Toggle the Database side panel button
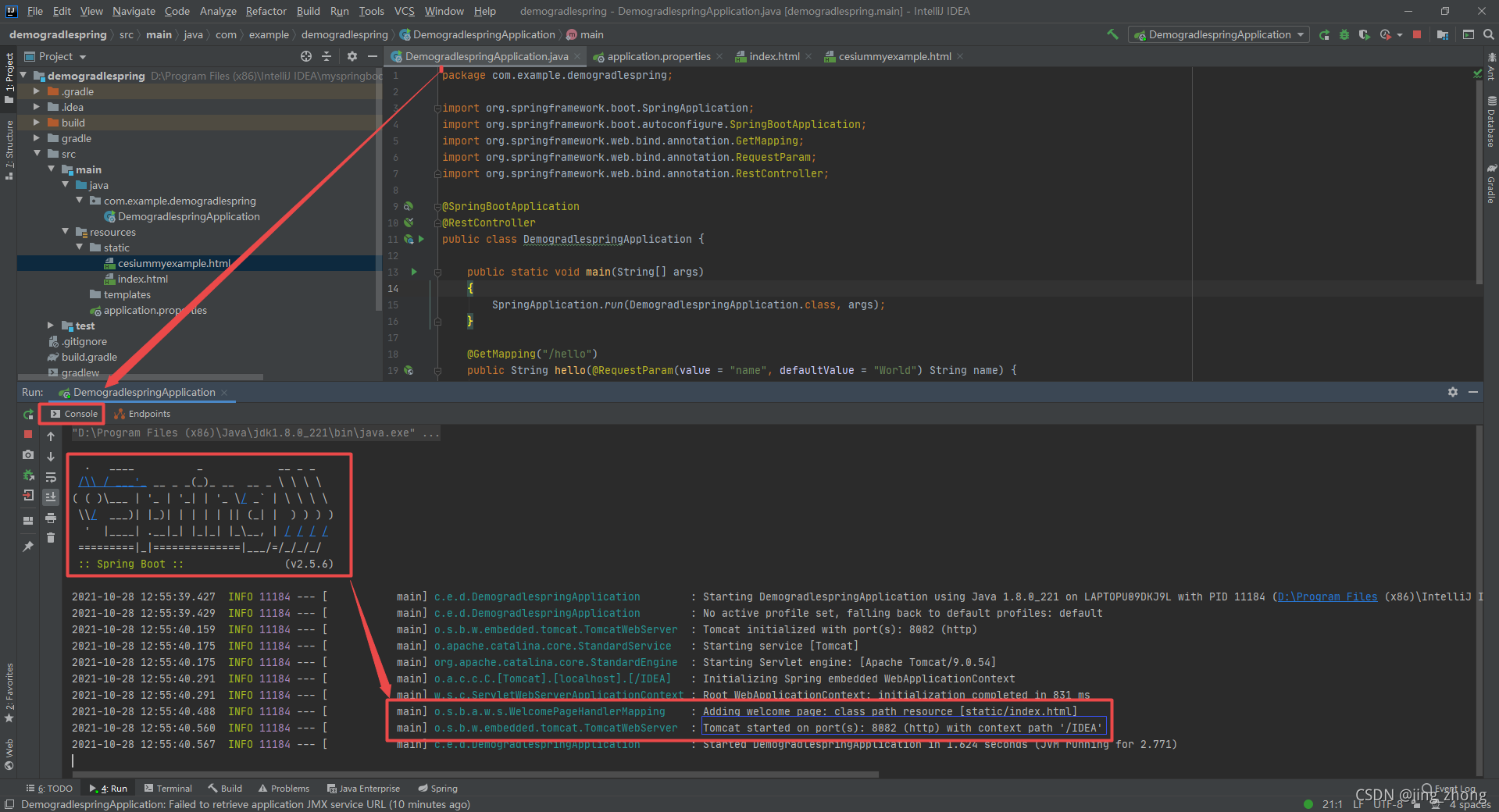 1491,122
